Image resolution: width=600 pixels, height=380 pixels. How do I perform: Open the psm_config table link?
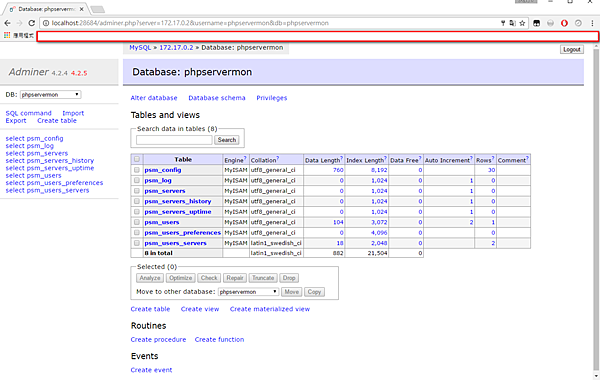click(x=163, y=170)
